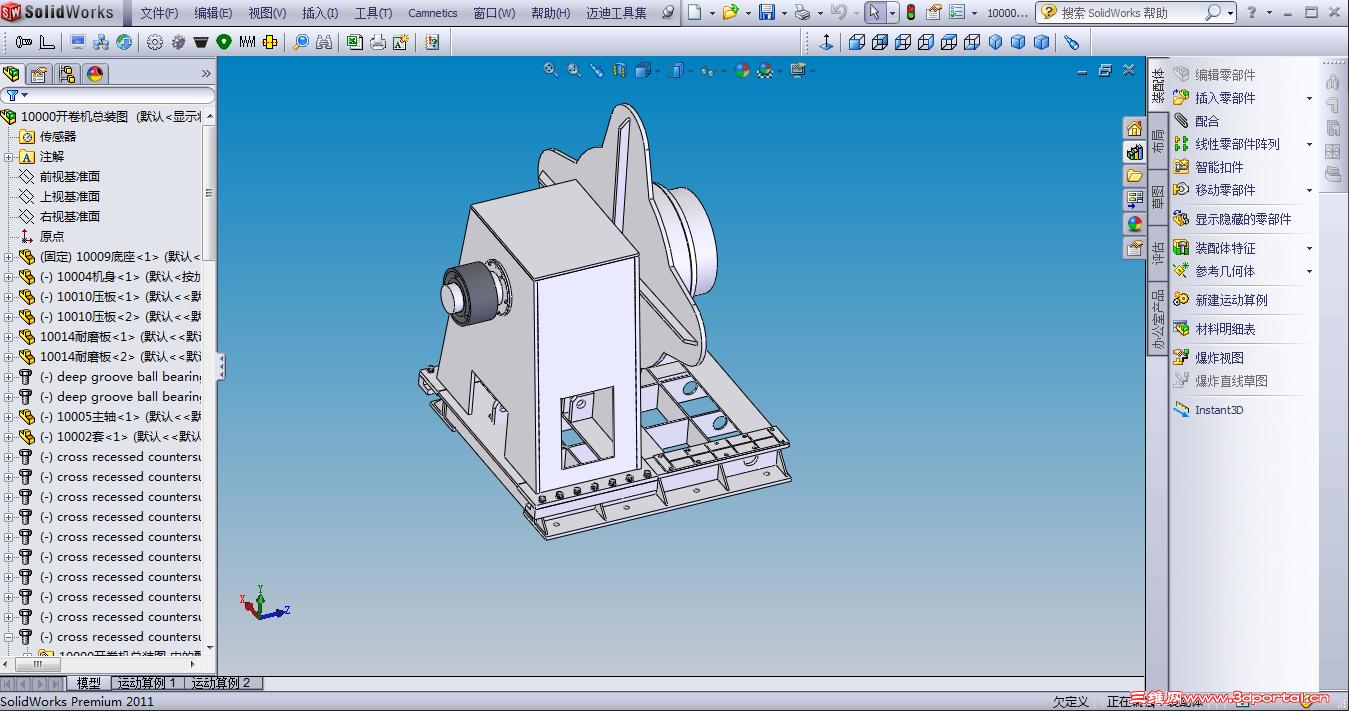Expand the 注解 tree node
The width and height of the screenshot is (1349, 711).
point(9,157)
